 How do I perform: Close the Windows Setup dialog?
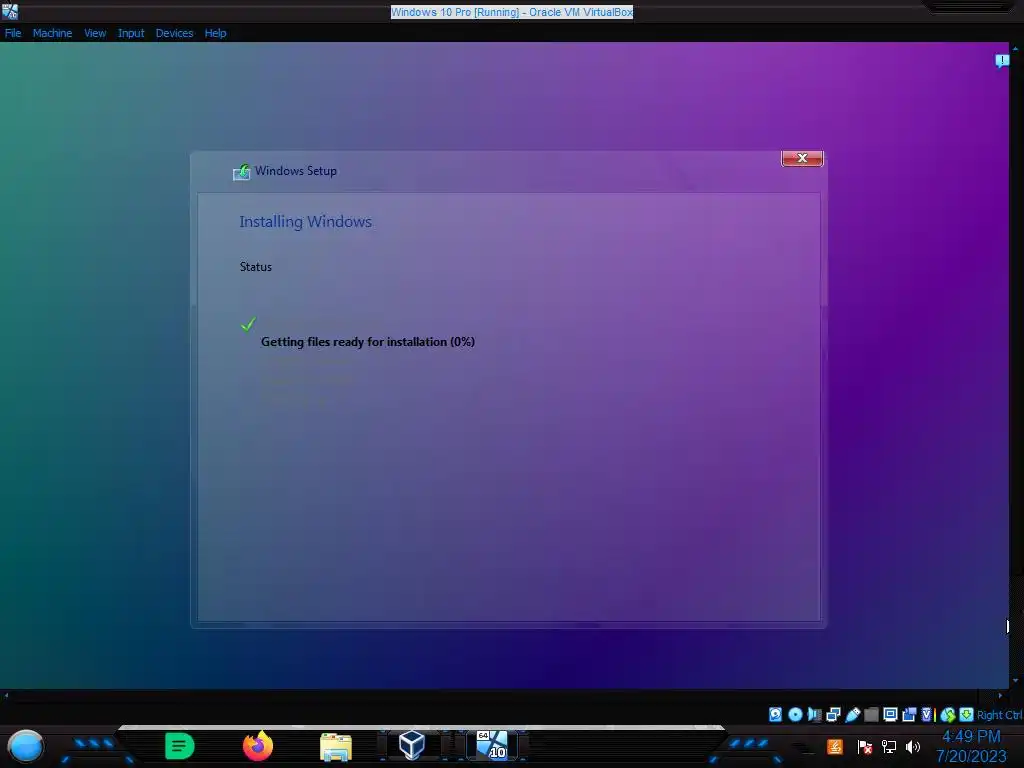802,158
